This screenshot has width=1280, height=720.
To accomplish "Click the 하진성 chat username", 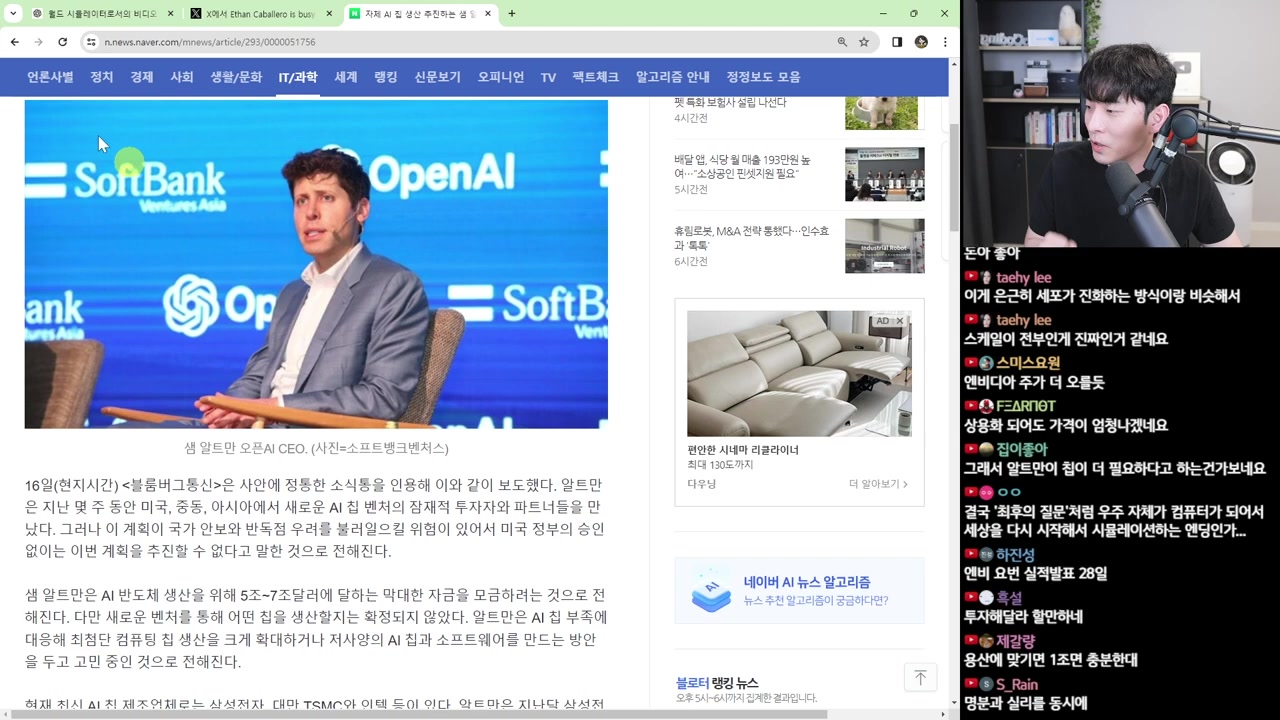I will pyautogui.click(x=1015, y=555).
